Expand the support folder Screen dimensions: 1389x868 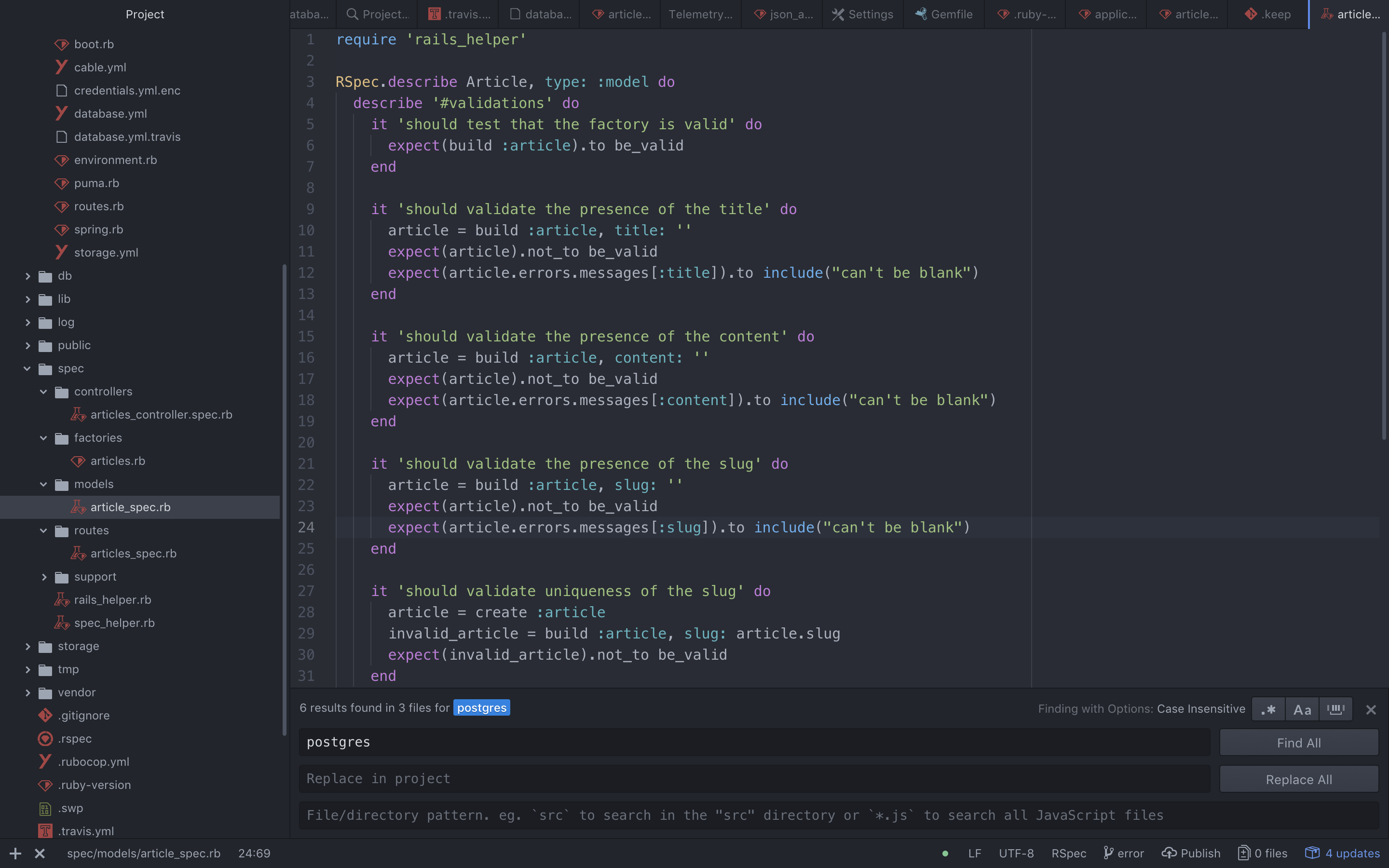click(x=43, y=577)
